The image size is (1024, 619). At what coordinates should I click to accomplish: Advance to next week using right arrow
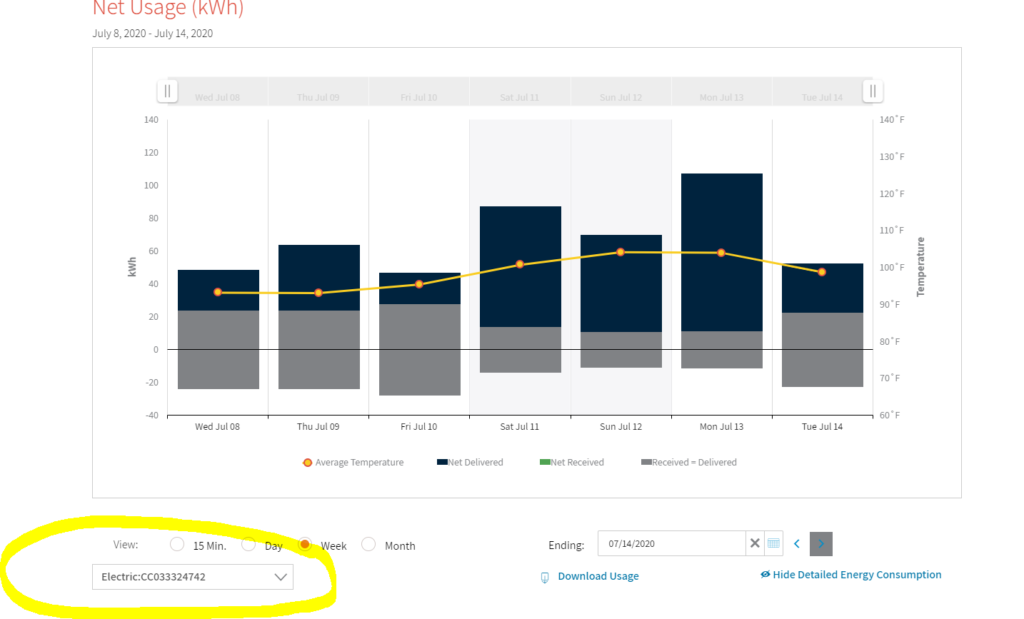(x=821, y=544)
